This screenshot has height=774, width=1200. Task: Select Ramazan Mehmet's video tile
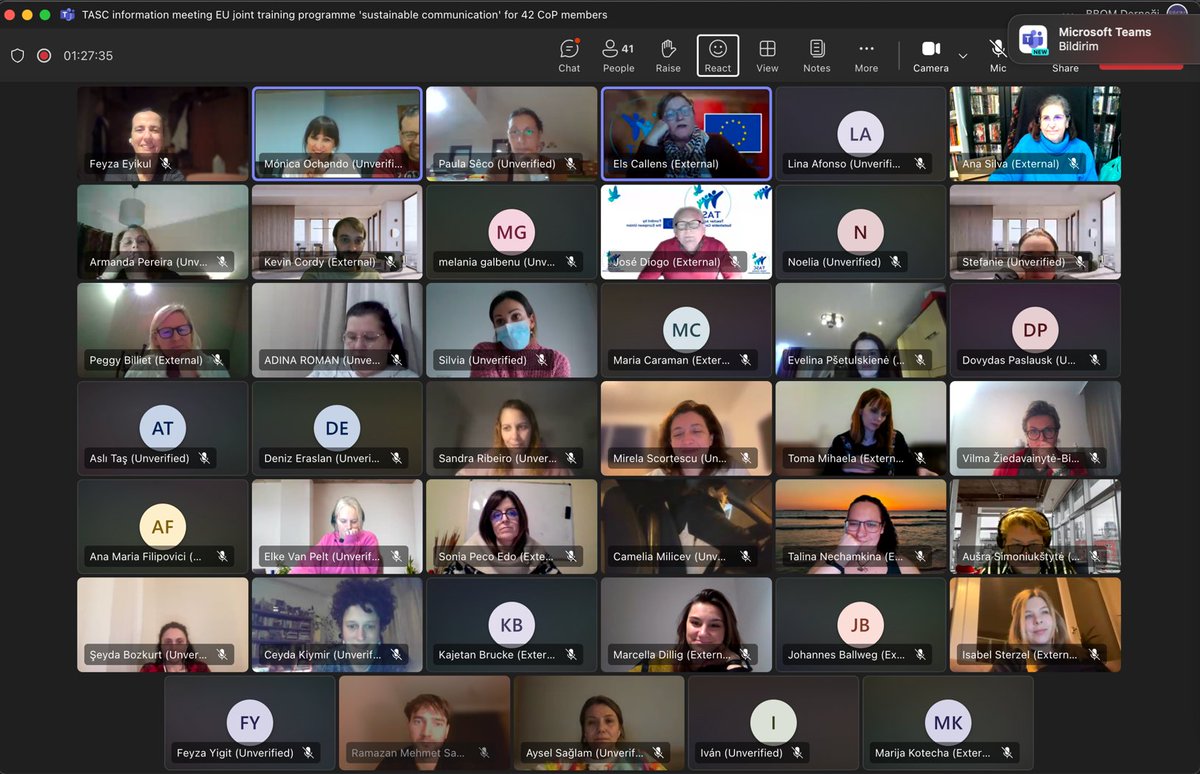tap(425, 722)
